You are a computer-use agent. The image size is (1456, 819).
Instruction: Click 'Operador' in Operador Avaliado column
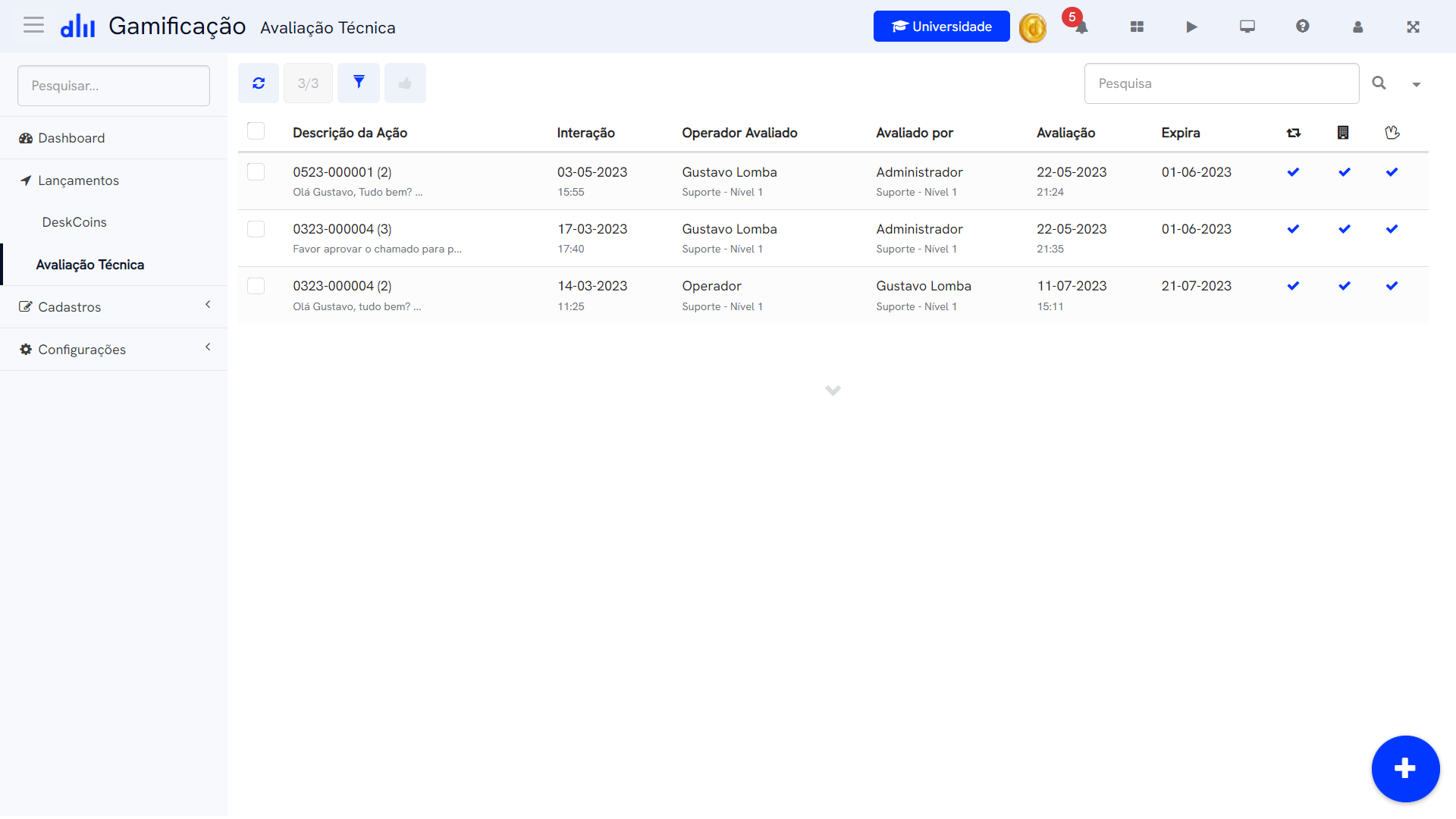click(711, 286)
